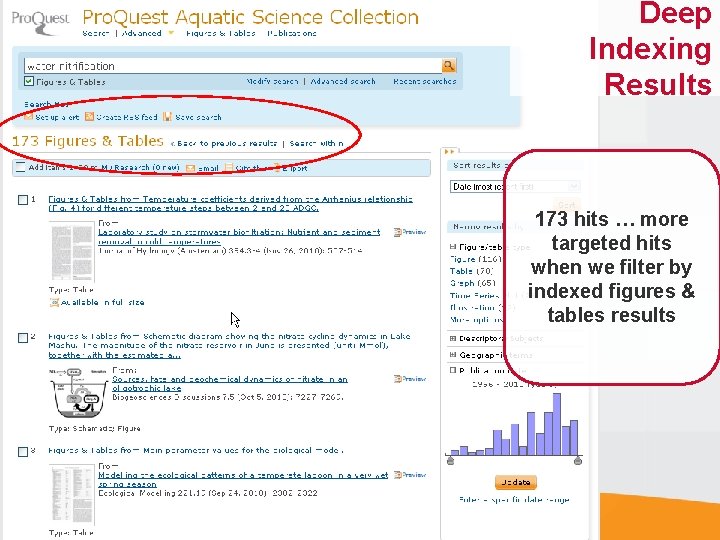720x540 pixels.
Task: Click the Export icon in results toolbar
Action: coord(277,168)
